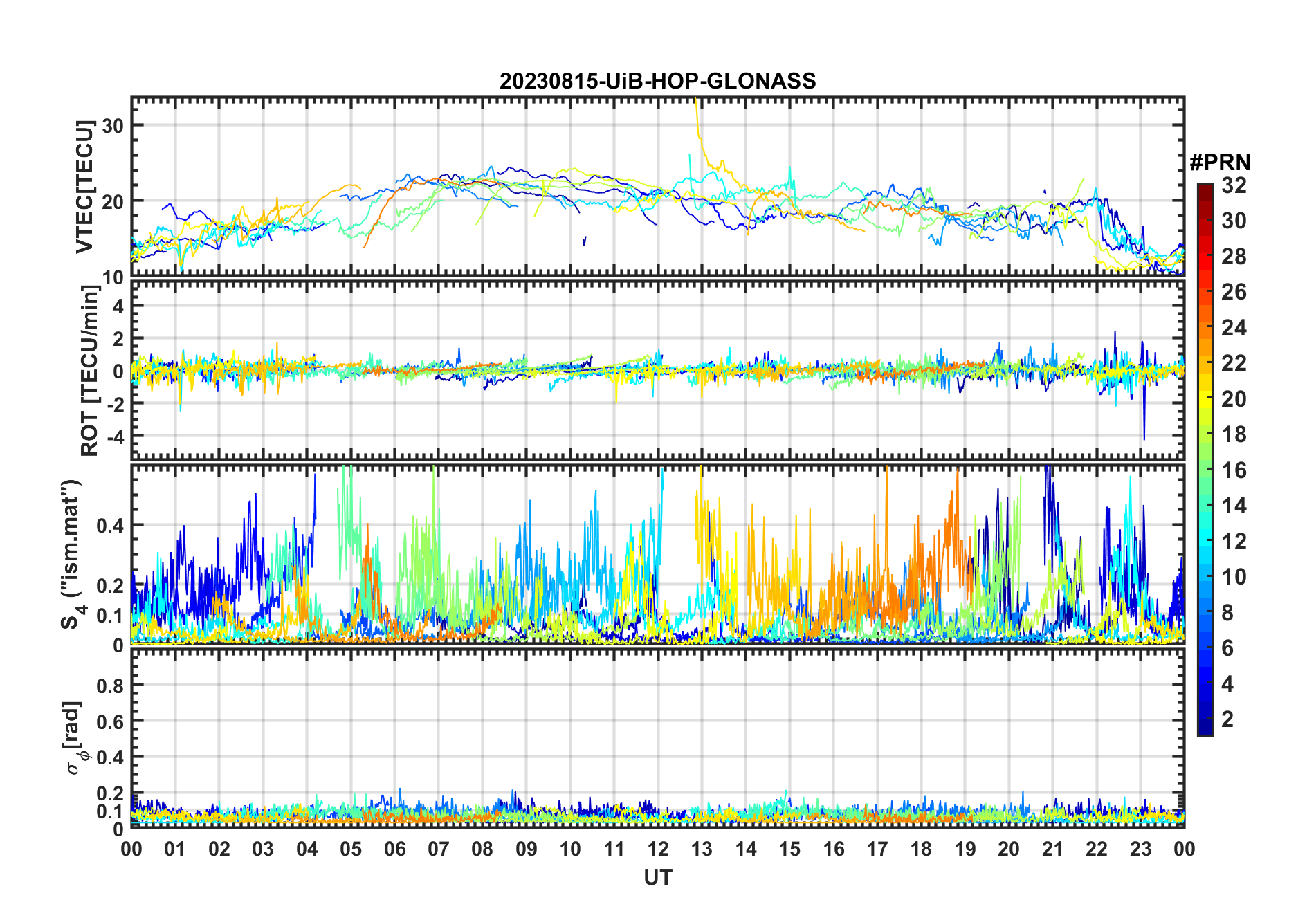The height and width of the screenshot is (920, 1316).
Task: Select the ROT [TECU/min] axis label
Action: (89, 370)
